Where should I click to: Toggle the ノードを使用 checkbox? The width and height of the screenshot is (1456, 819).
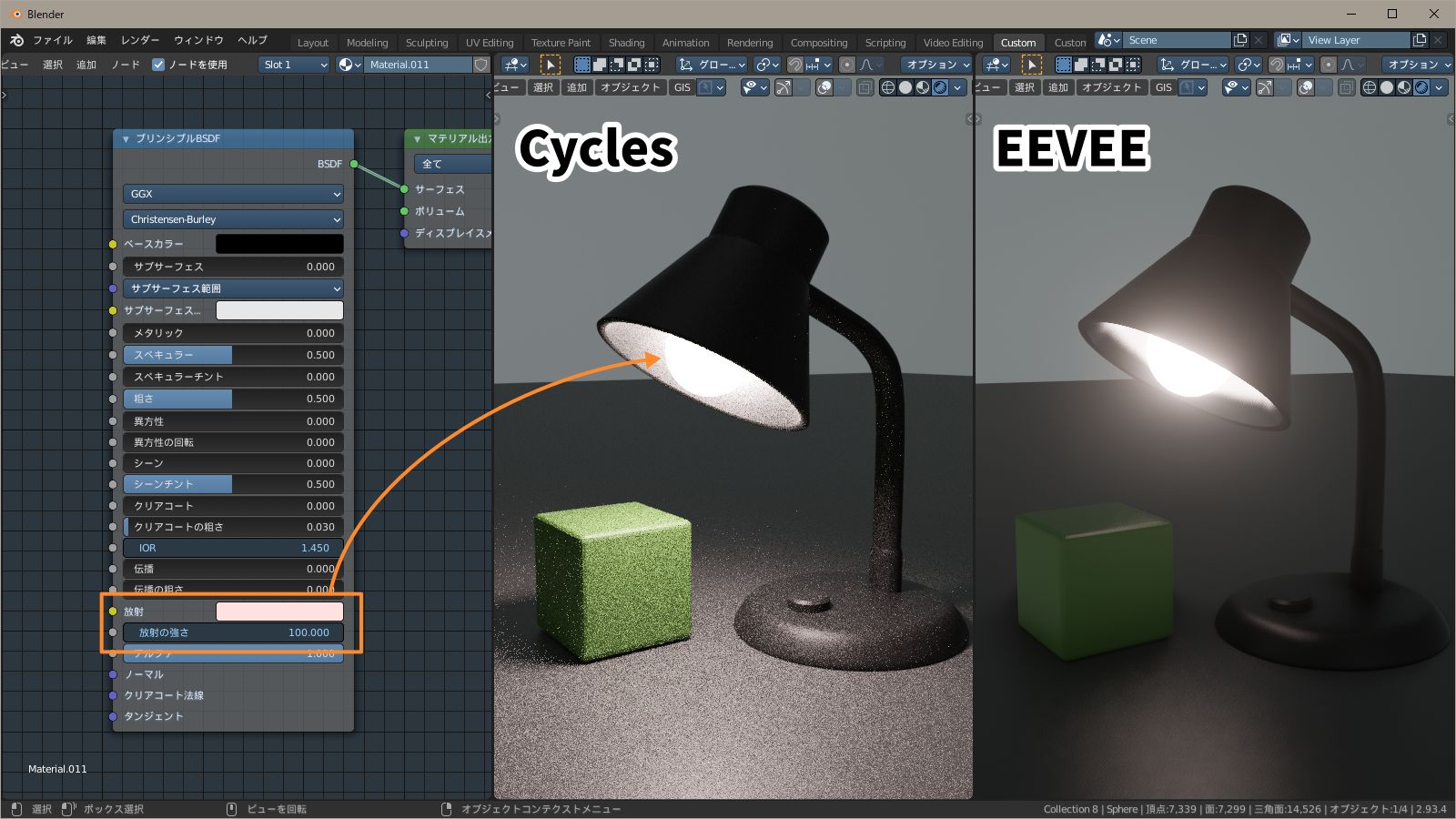coord(158,65)
